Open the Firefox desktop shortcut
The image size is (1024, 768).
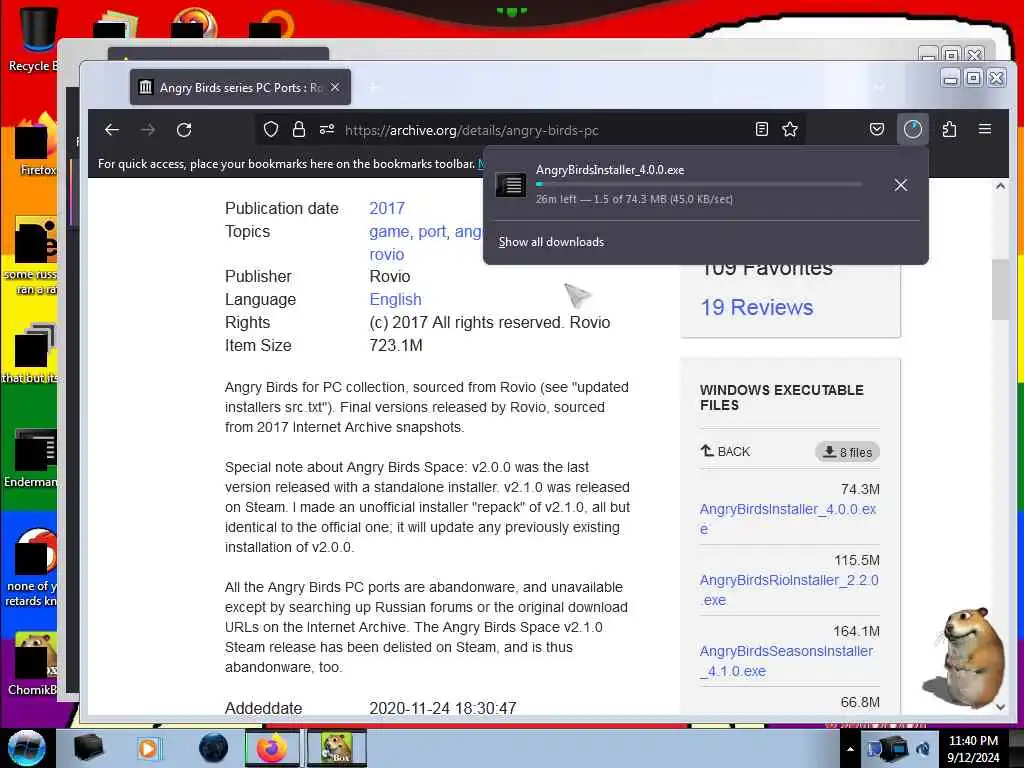pos(35,145)
